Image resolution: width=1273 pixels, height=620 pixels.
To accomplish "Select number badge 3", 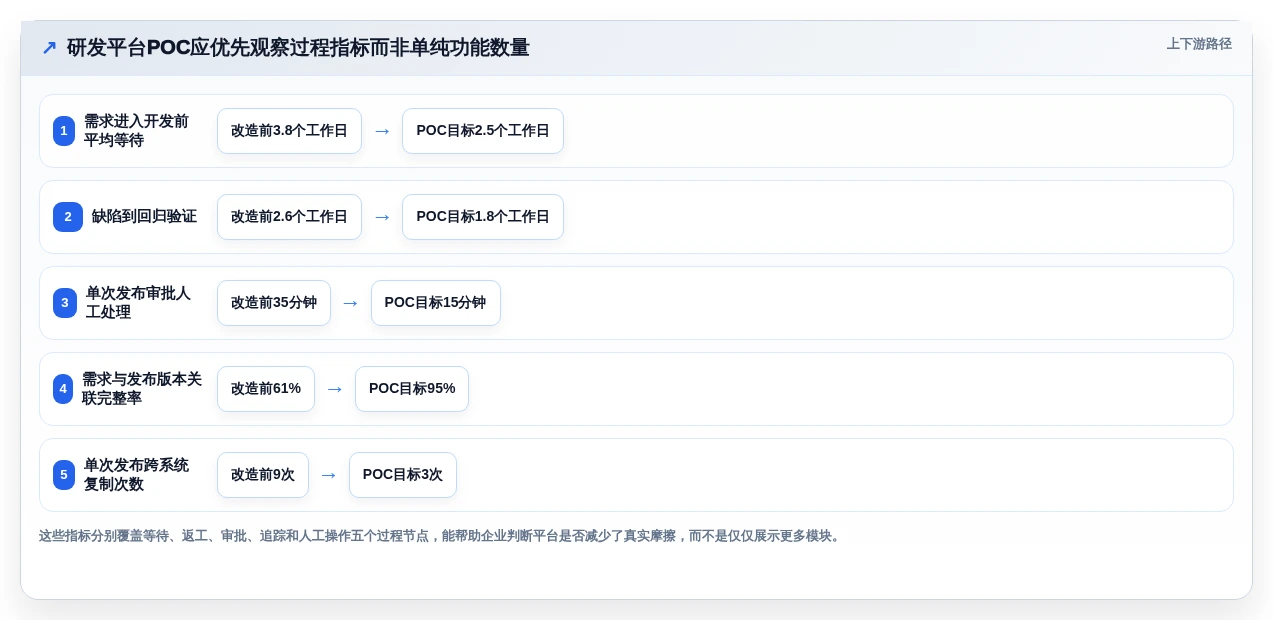I will [65, 303].
